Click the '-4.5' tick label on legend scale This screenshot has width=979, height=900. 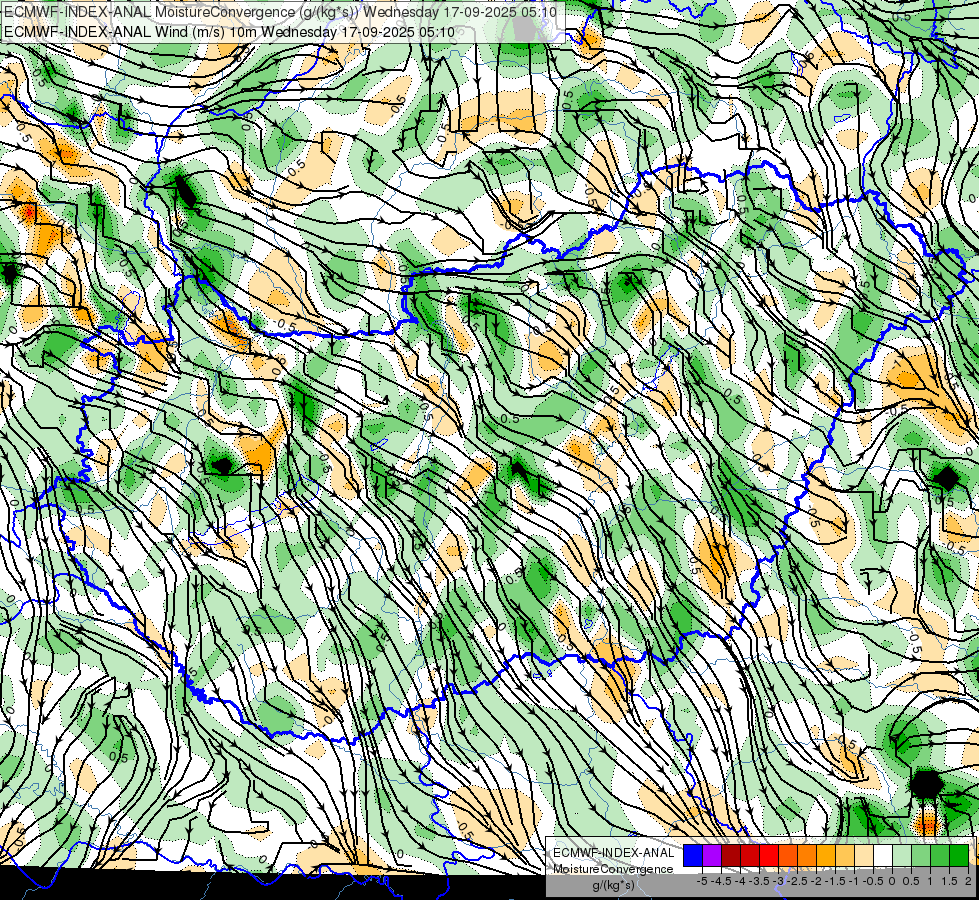tap(721, 881)
